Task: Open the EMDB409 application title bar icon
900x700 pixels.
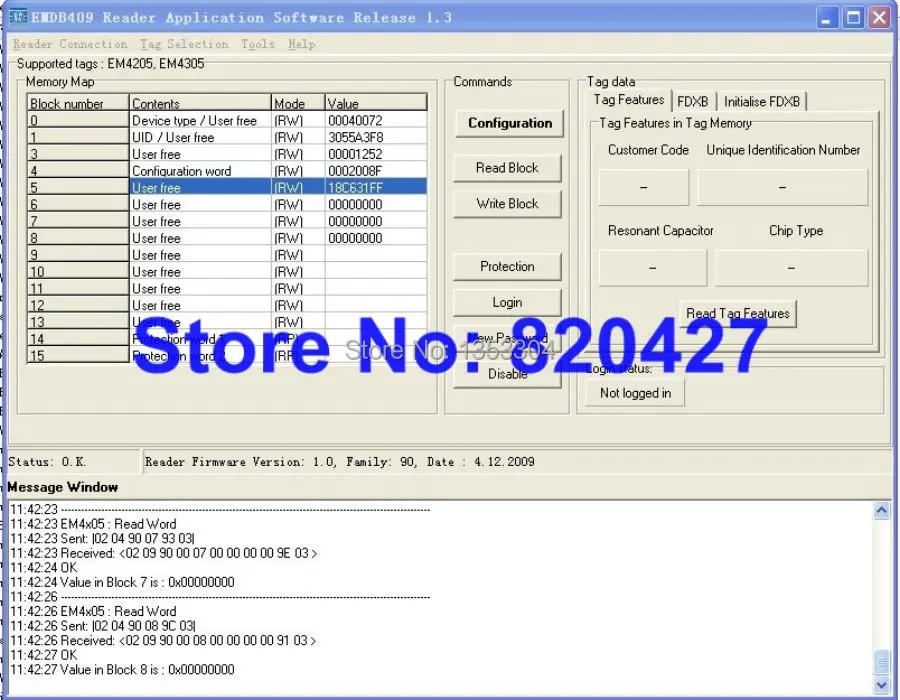Action: (x=19, y=16)
